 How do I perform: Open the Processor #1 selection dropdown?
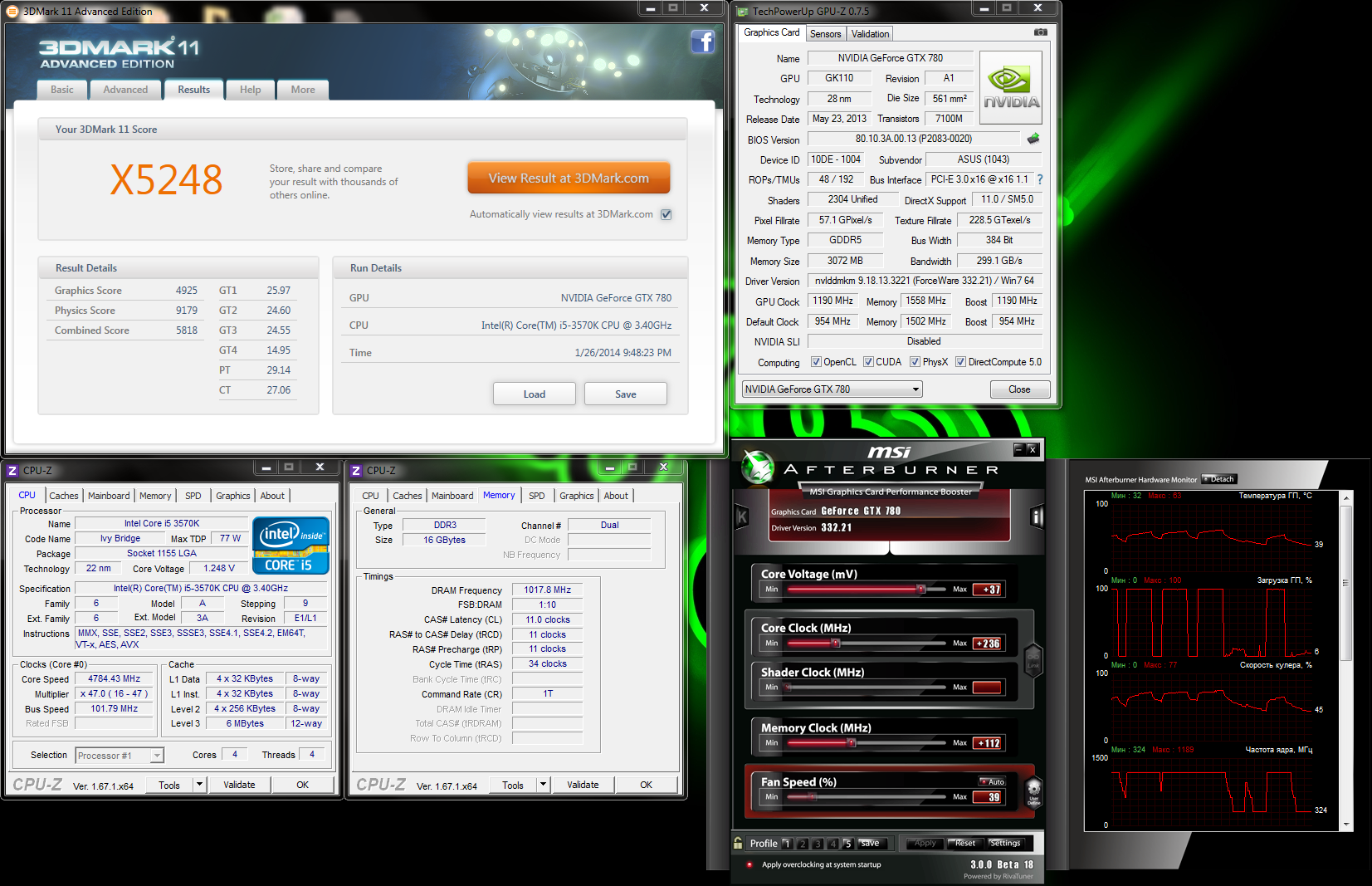pos(120,756)
